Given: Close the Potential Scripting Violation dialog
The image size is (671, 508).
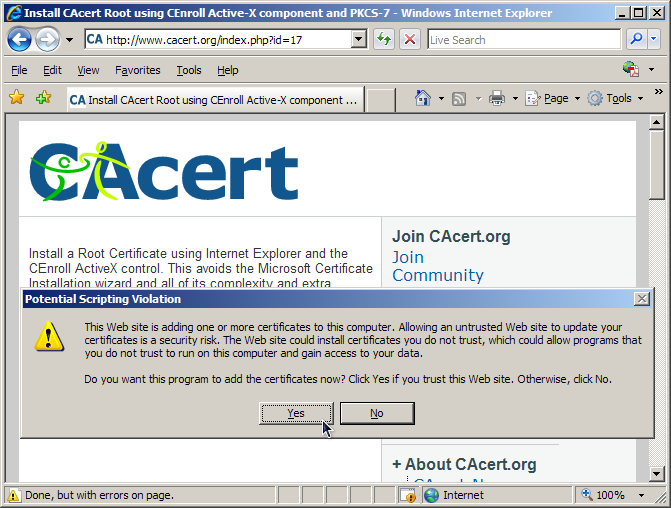Looking at the screenshot, I should click(x=642, y=299).
